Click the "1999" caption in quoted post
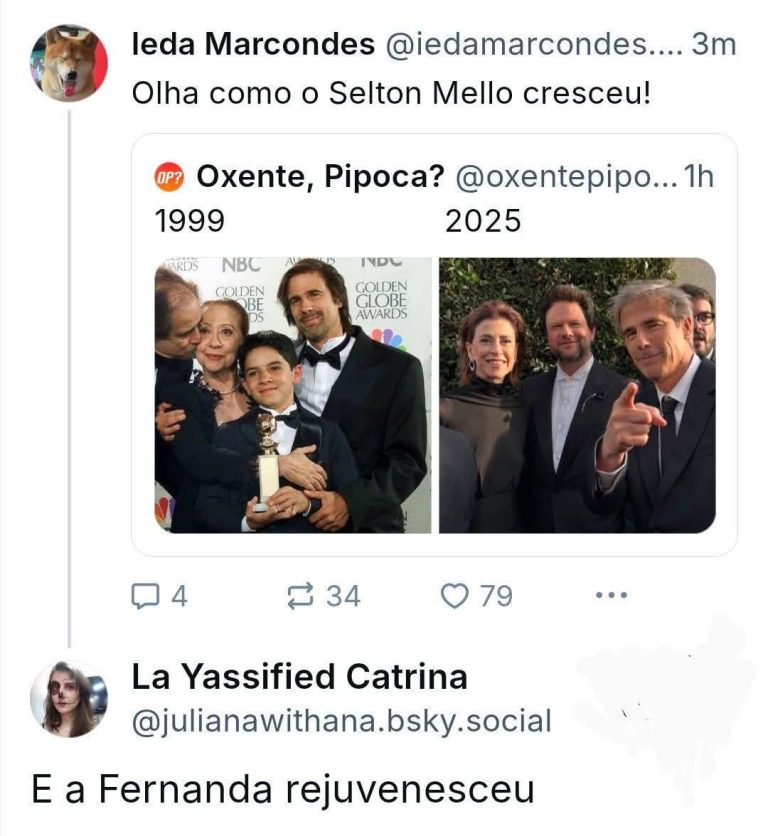 (190, 221)
